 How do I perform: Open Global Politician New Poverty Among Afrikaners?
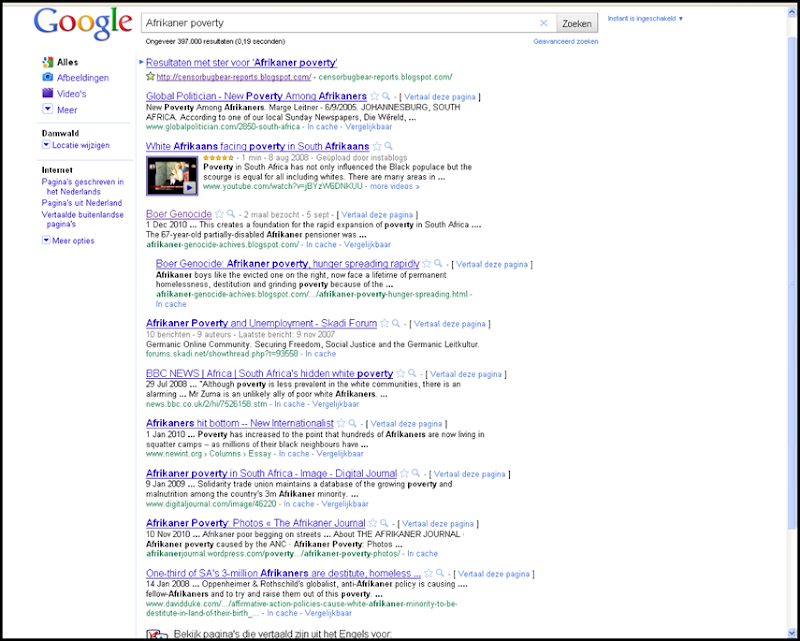pyautogui.click(x=256, y=96)
